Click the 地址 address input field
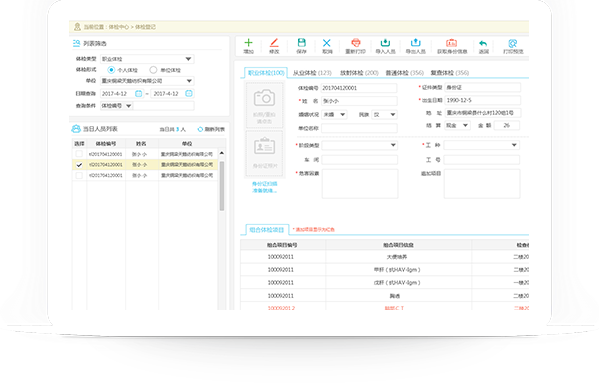599x383 pixels. [x=482, y=113]
